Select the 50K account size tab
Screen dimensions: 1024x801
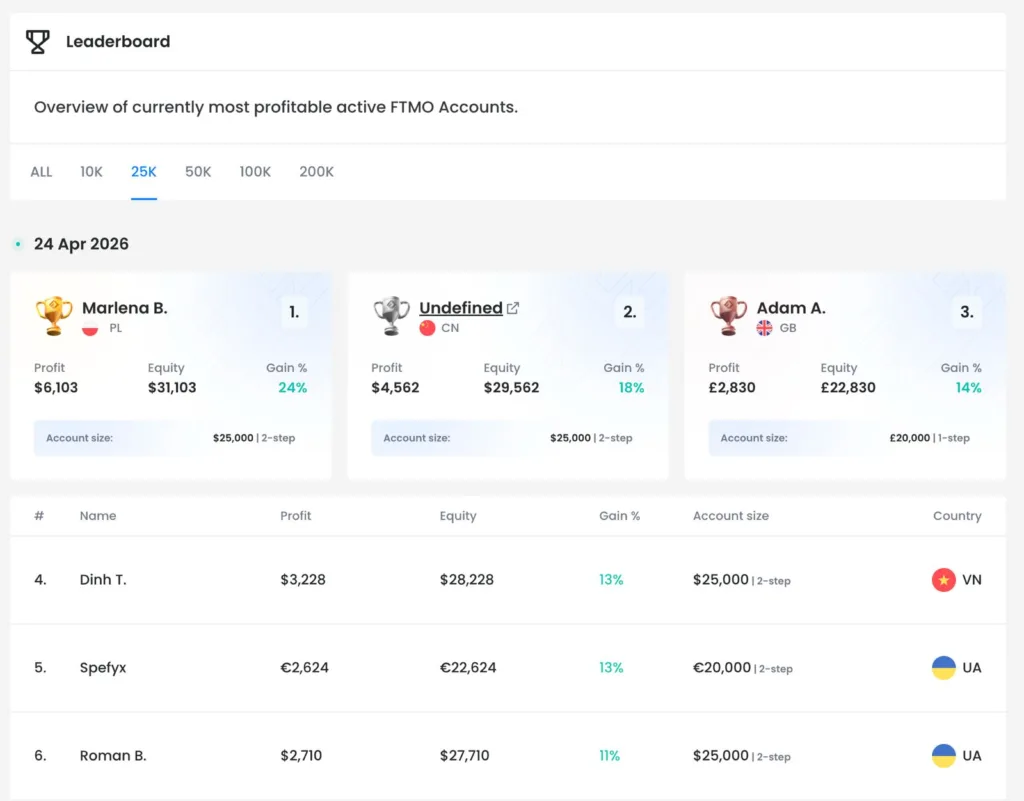[x=198, y=172]
